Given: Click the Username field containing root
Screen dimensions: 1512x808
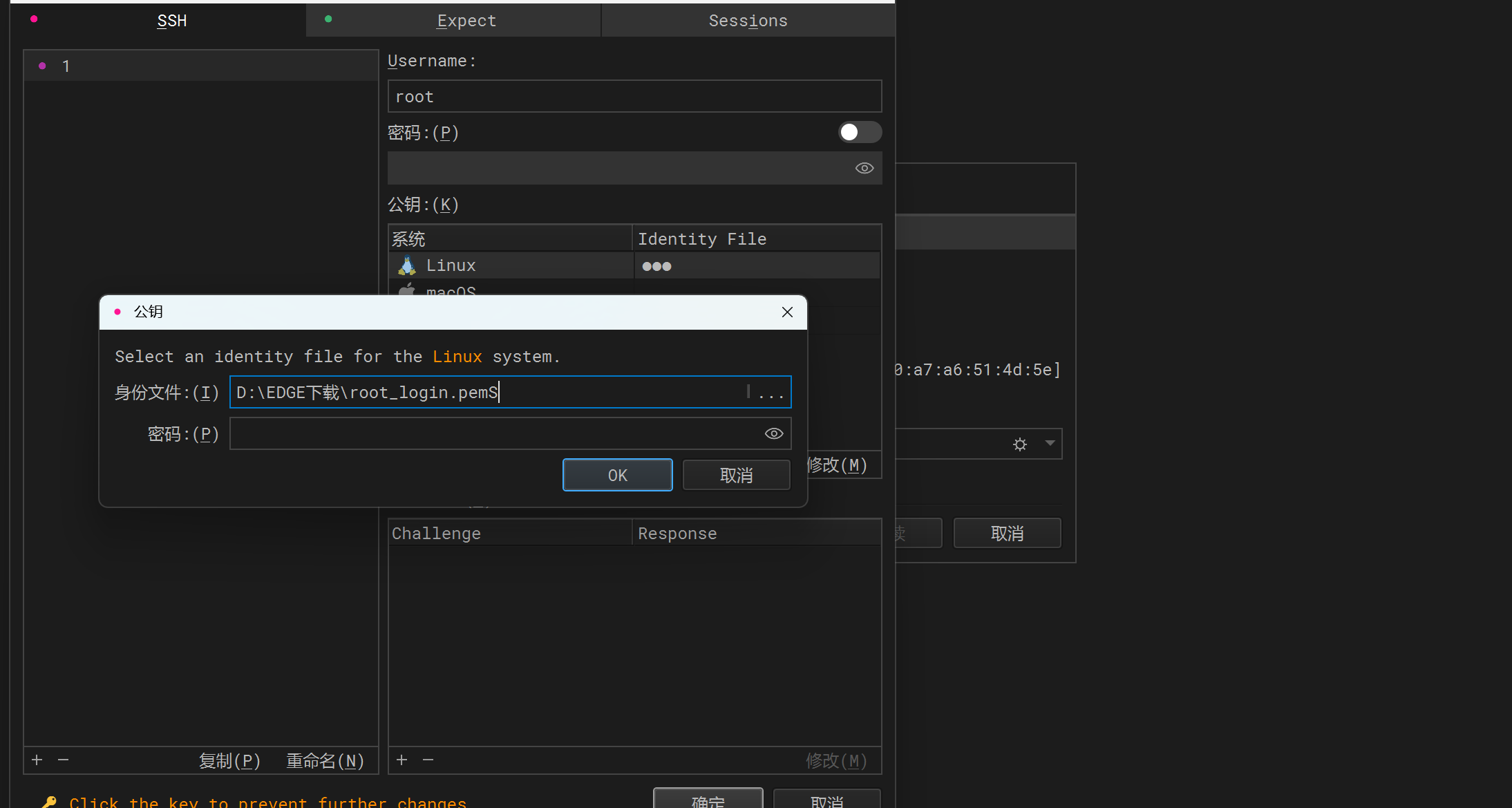Looking at the screenshot, I should [634, 97].
